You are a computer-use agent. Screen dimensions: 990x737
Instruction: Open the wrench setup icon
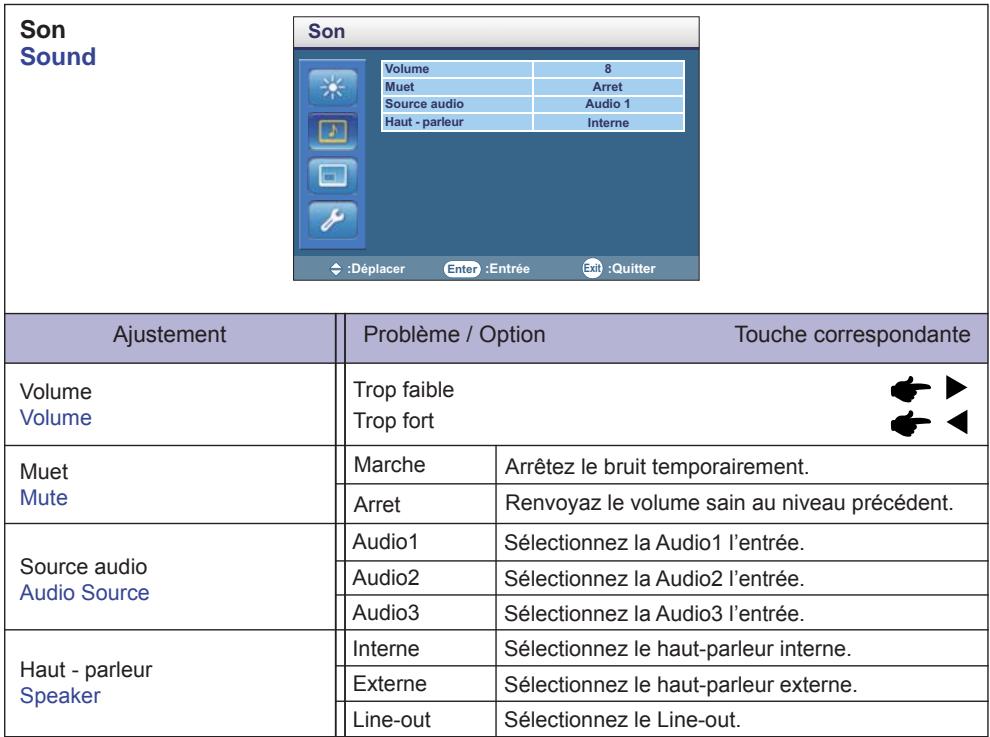click(333, 220)
